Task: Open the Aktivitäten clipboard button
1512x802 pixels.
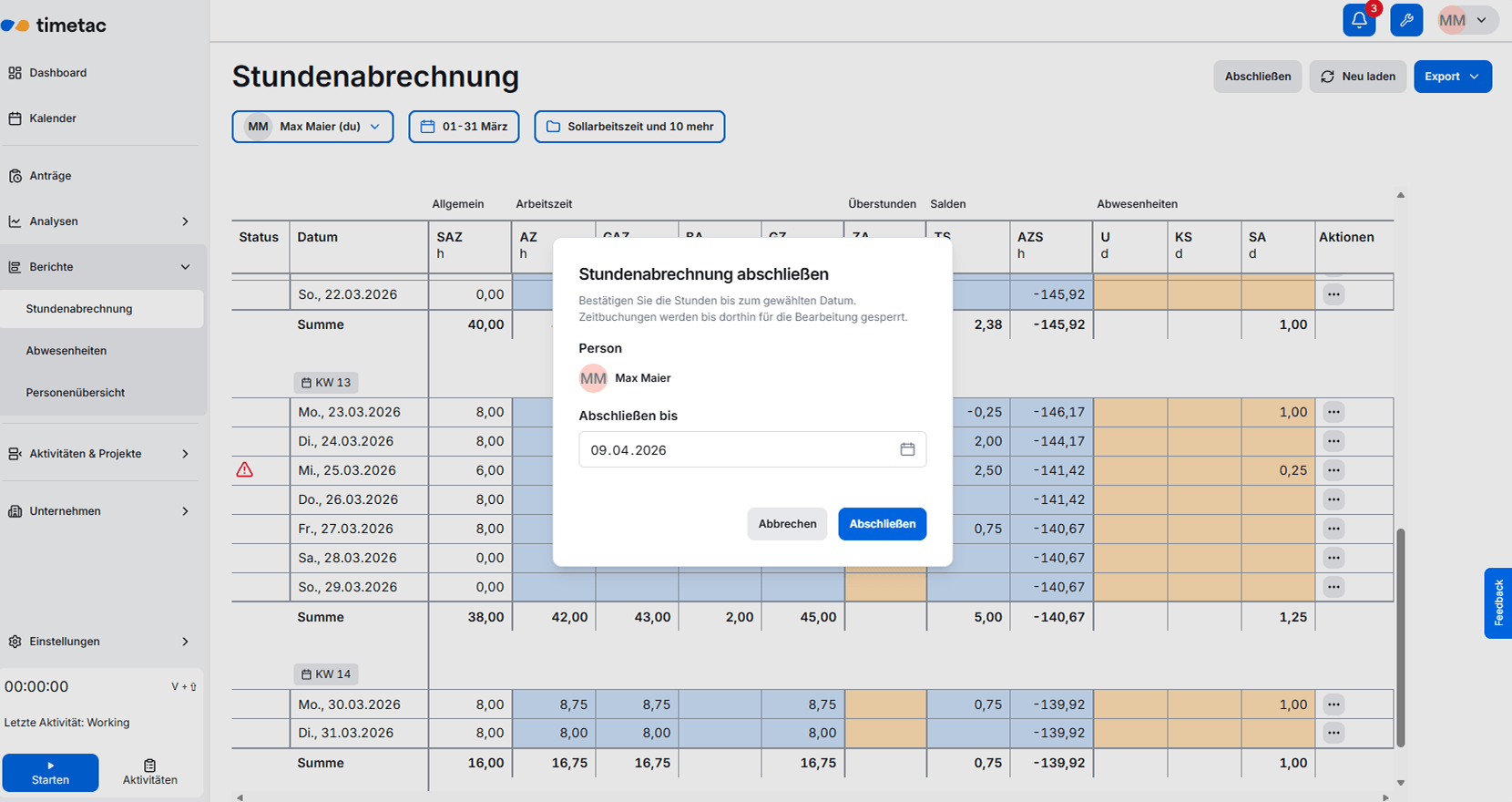Action: tap(150, 773)
